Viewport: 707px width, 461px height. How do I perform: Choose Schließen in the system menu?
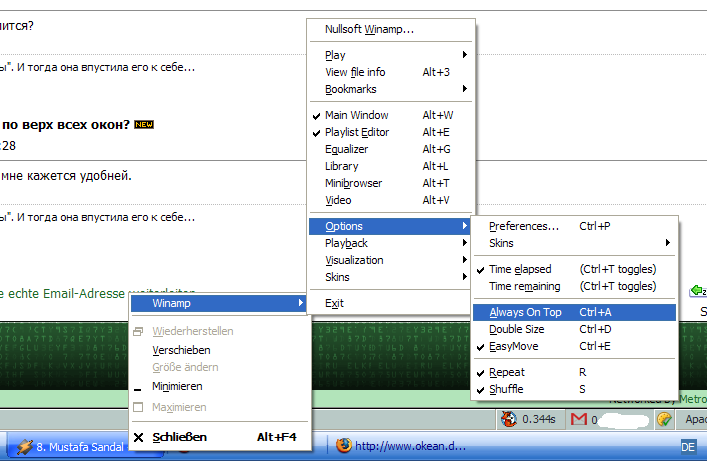click(219, 437)
